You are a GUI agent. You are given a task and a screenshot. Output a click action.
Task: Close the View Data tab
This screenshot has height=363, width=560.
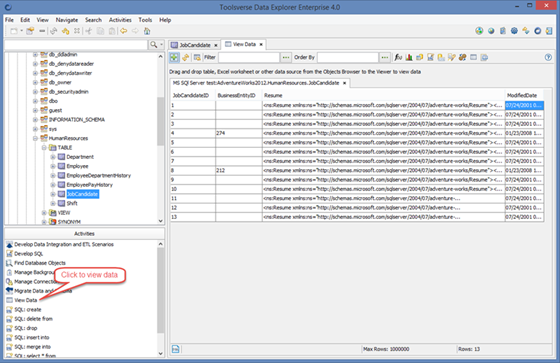click(x=261, y=44)
